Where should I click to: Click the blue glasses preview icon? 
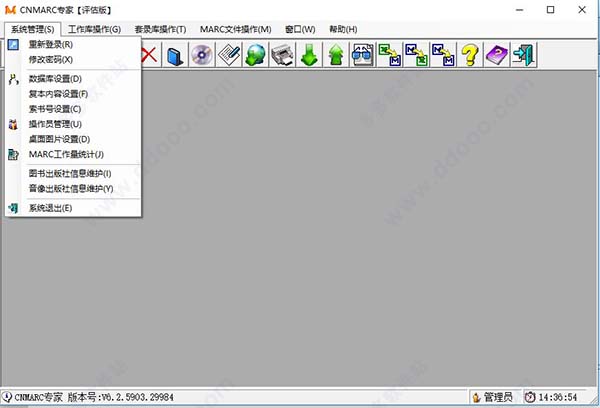tap(362, 55)
